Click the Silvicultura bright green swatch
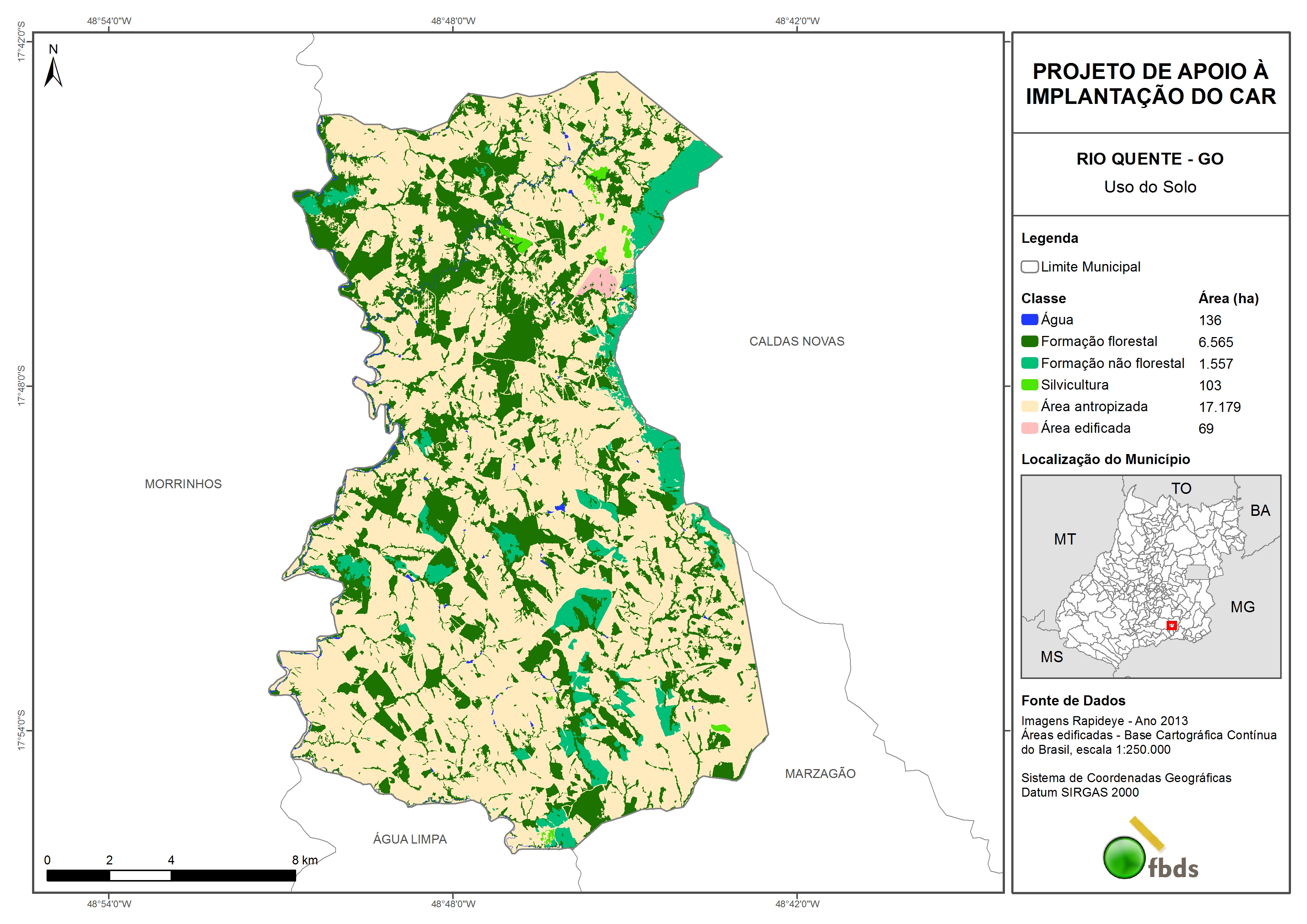1307x924 pixels. (1029, 384)
